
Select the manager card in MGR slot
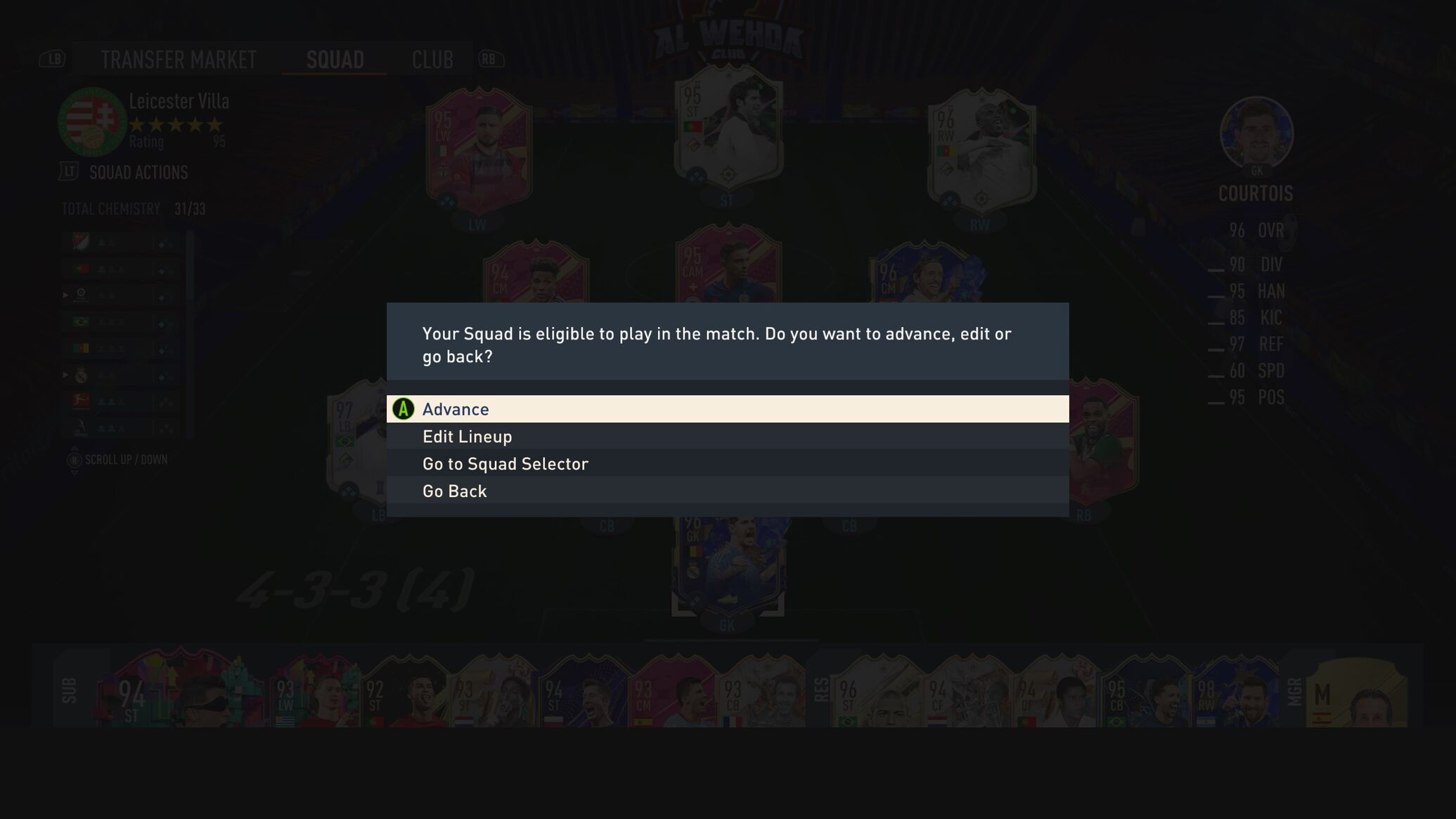pyautogui.click(x=1357, y=692)
